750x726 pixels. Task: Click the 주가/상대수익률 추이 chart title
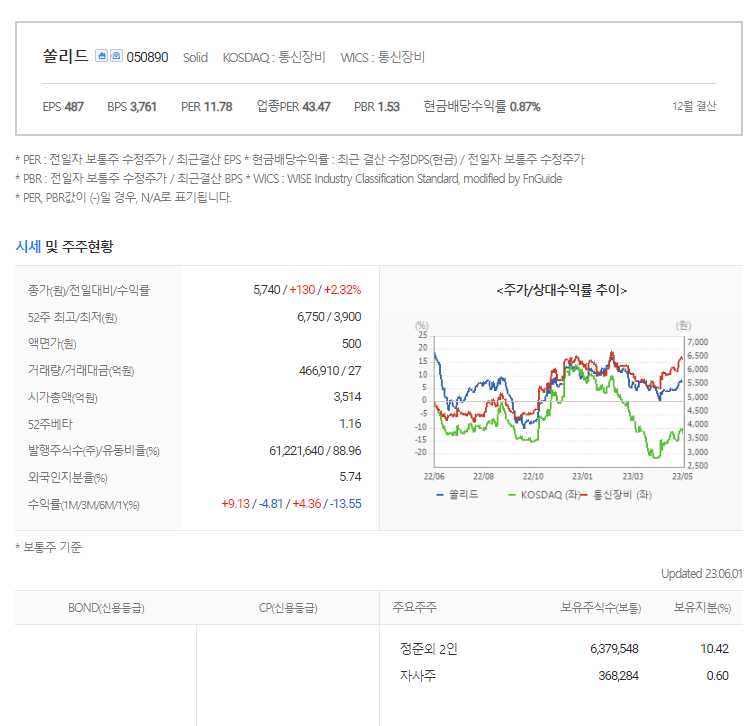[562, 290]
